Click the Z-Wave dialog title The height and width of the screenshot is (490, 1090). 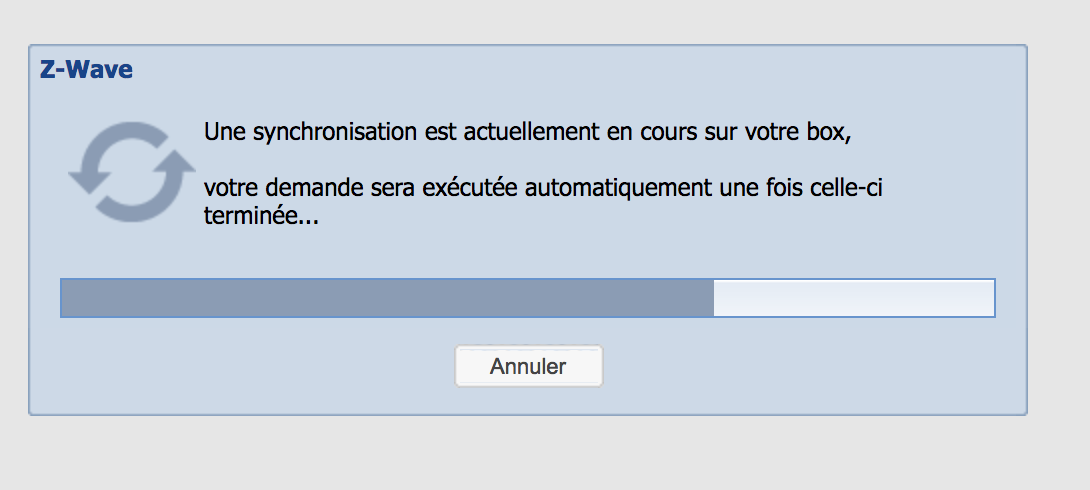(x=86, y=70)
